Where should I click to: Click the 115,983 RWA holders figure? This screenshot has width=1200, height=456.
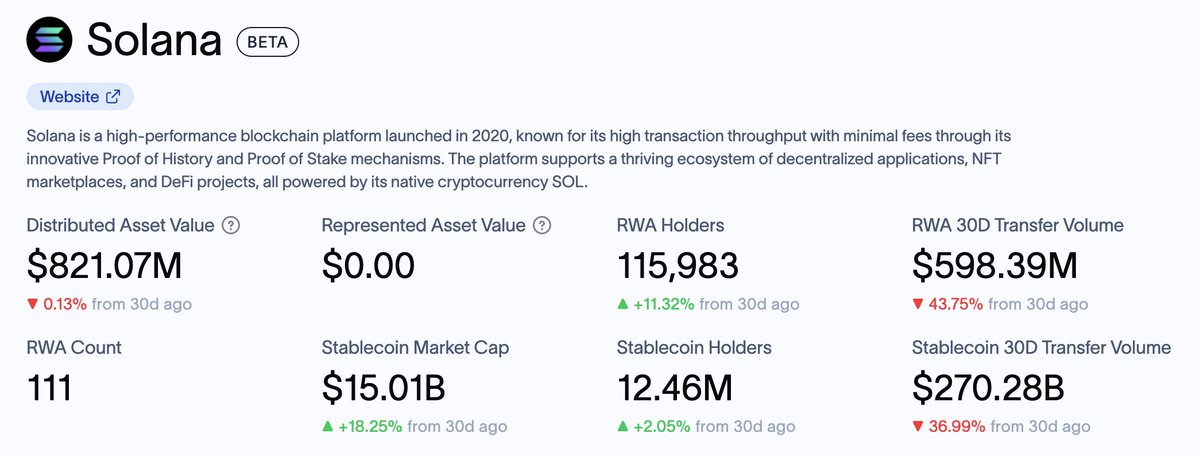pos(678,265)
